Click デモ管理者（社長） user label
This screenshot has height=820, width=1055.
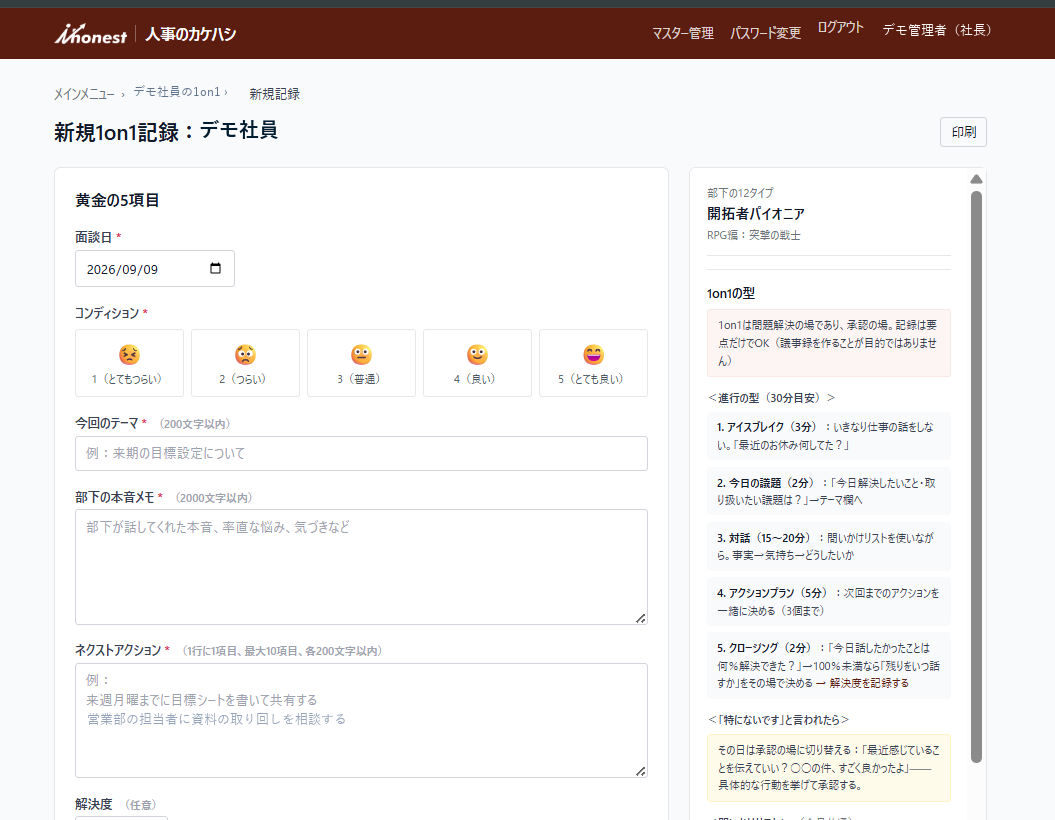point(937,30)
